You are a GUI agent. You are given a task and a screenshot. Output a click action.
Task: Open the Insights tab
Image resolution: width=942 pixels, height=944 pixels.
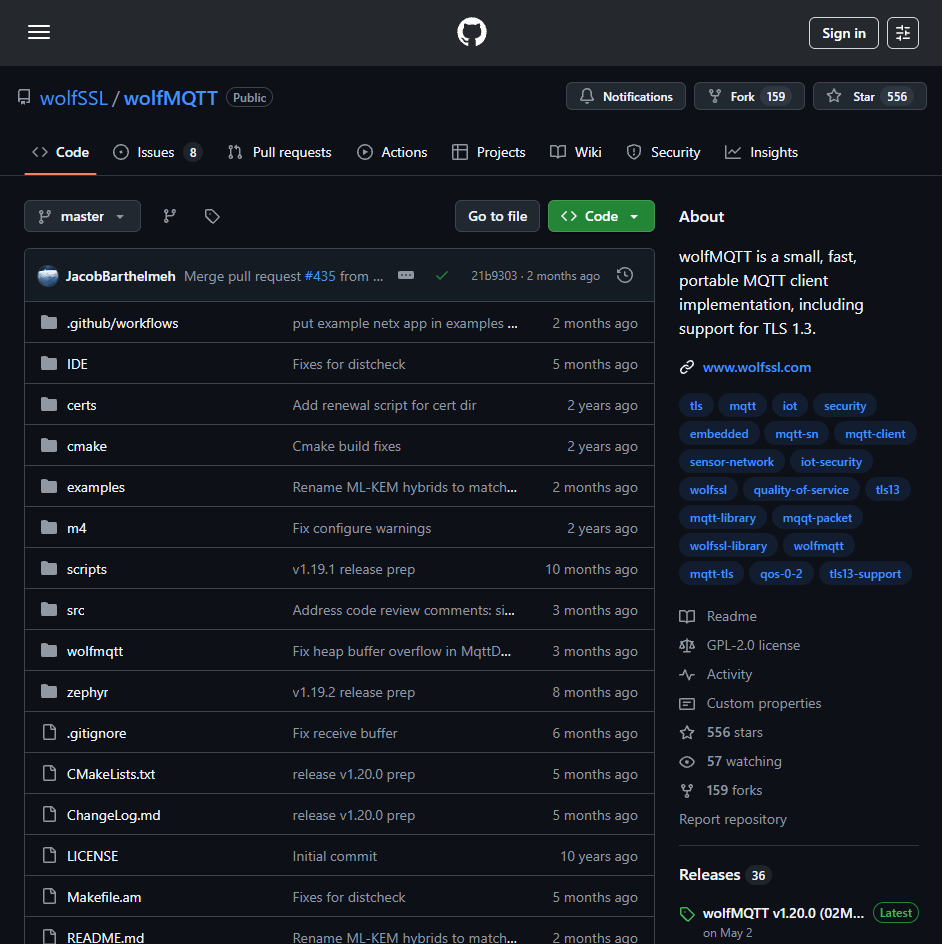(761, 152)
